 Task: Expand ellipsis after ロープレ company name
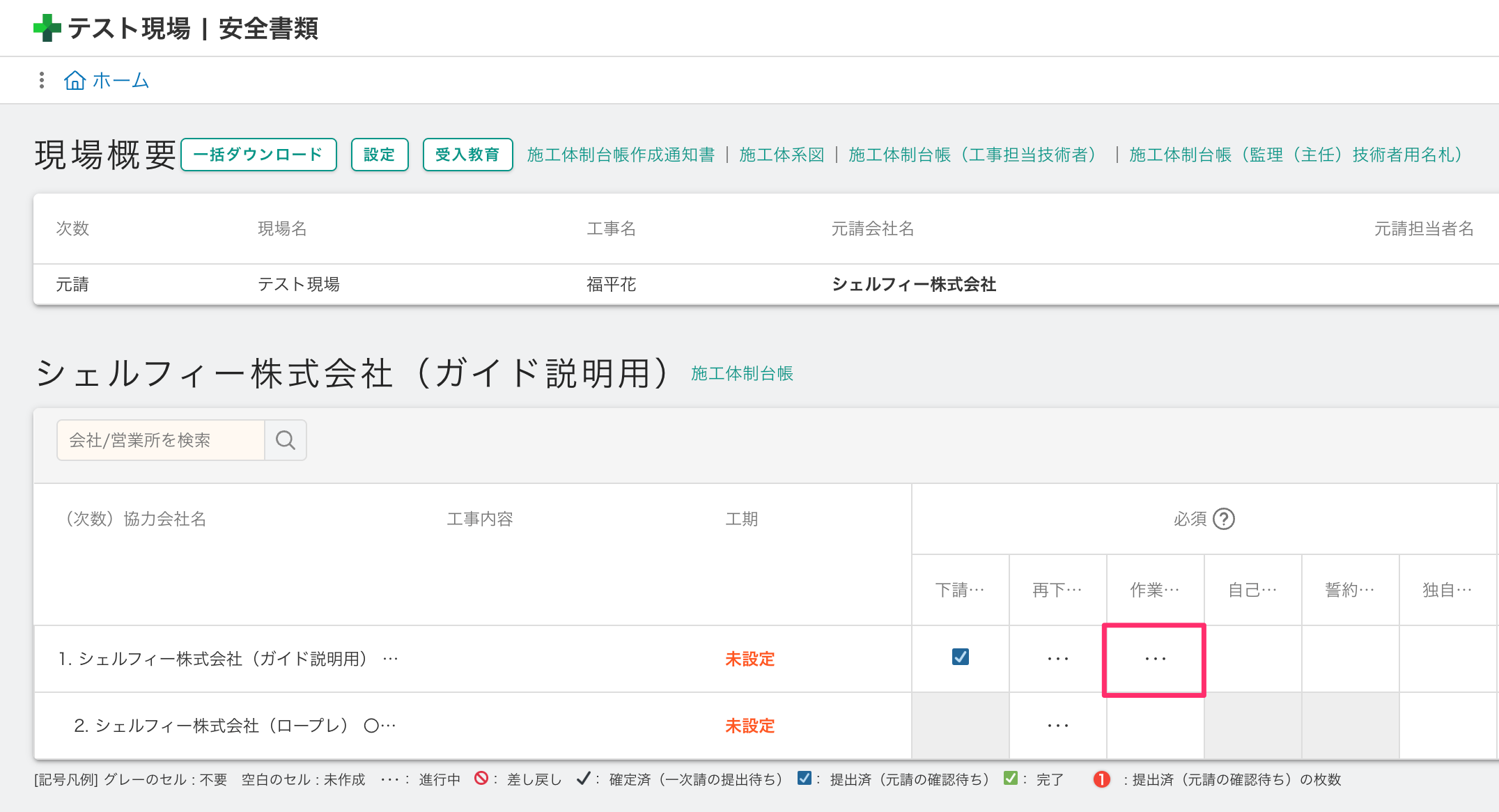tap(388, 726)
